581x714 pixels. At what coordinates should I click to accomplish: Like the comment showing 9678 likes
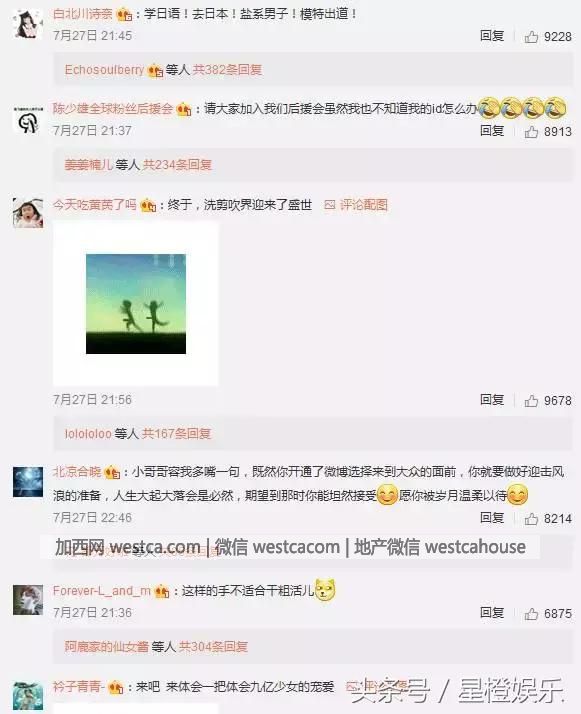tap(531, 401)
